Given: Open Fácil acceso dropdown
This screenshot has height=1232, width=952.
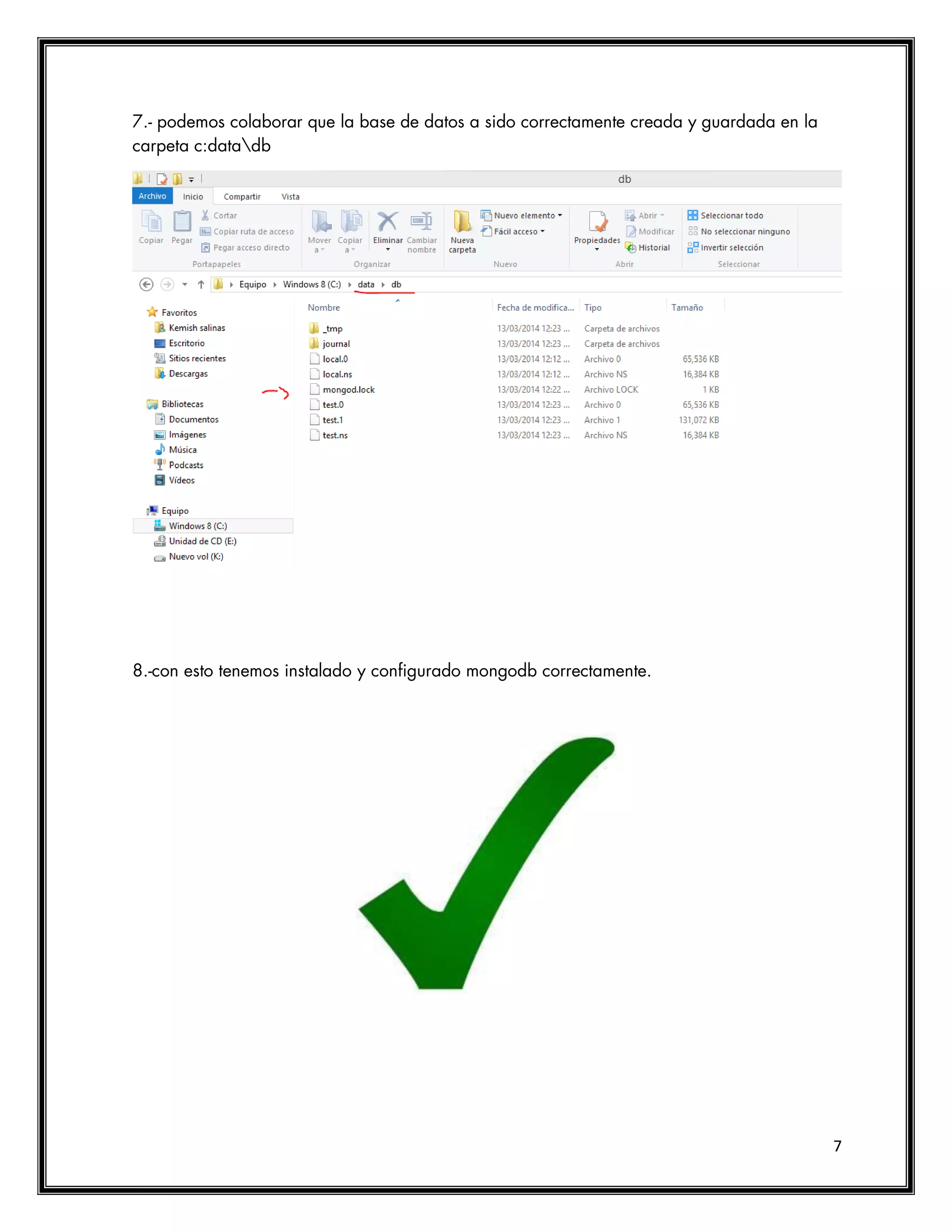Looking at the screenshot, I should (x=513, y=231).
